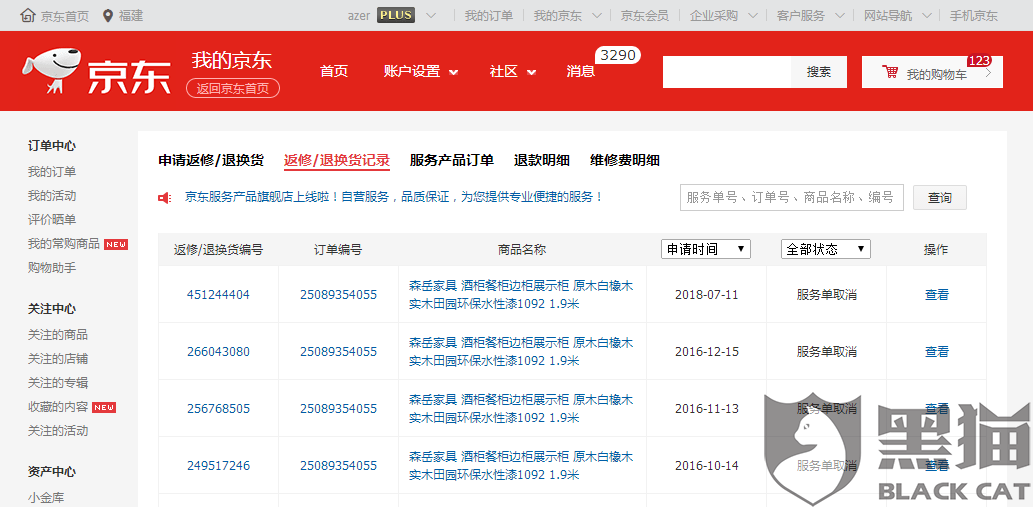Open order 25089354055 in 2018-07-11 row
The height and width of the screenshot is (507, 1033).
coord(339,294)
